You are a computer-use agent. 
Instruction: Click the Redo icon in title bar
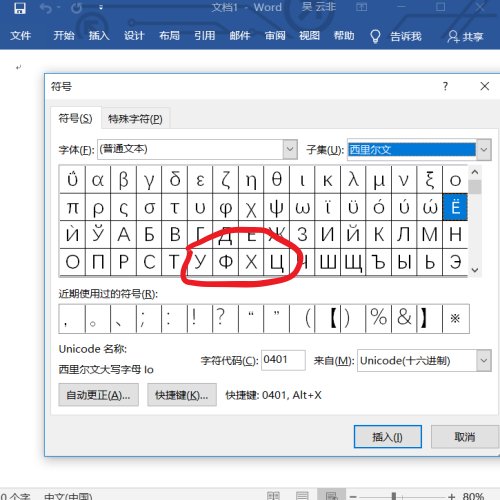point(76,8)
